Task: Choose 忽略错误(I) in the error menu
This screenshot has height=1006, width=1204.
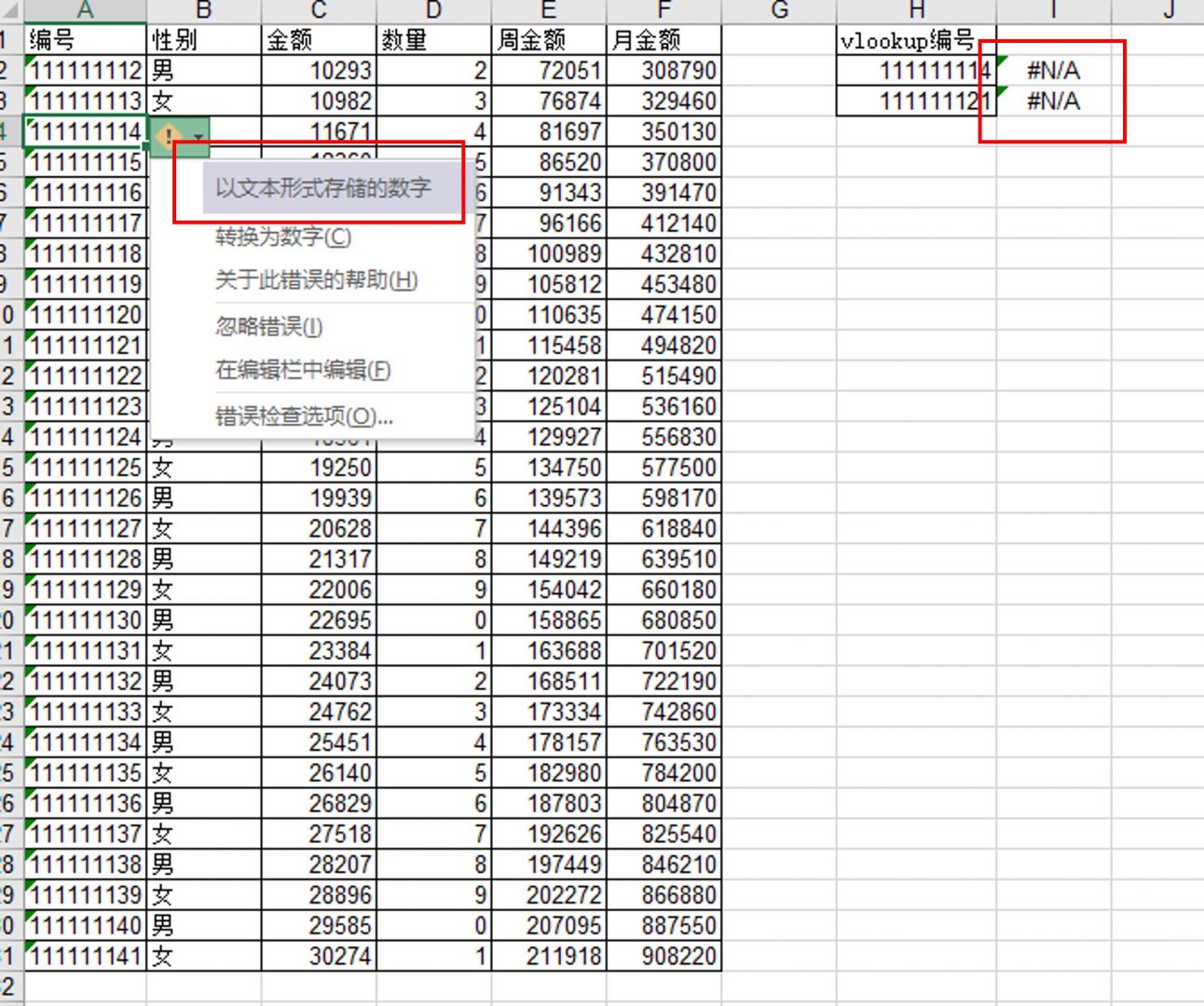Action: (269, 326)
